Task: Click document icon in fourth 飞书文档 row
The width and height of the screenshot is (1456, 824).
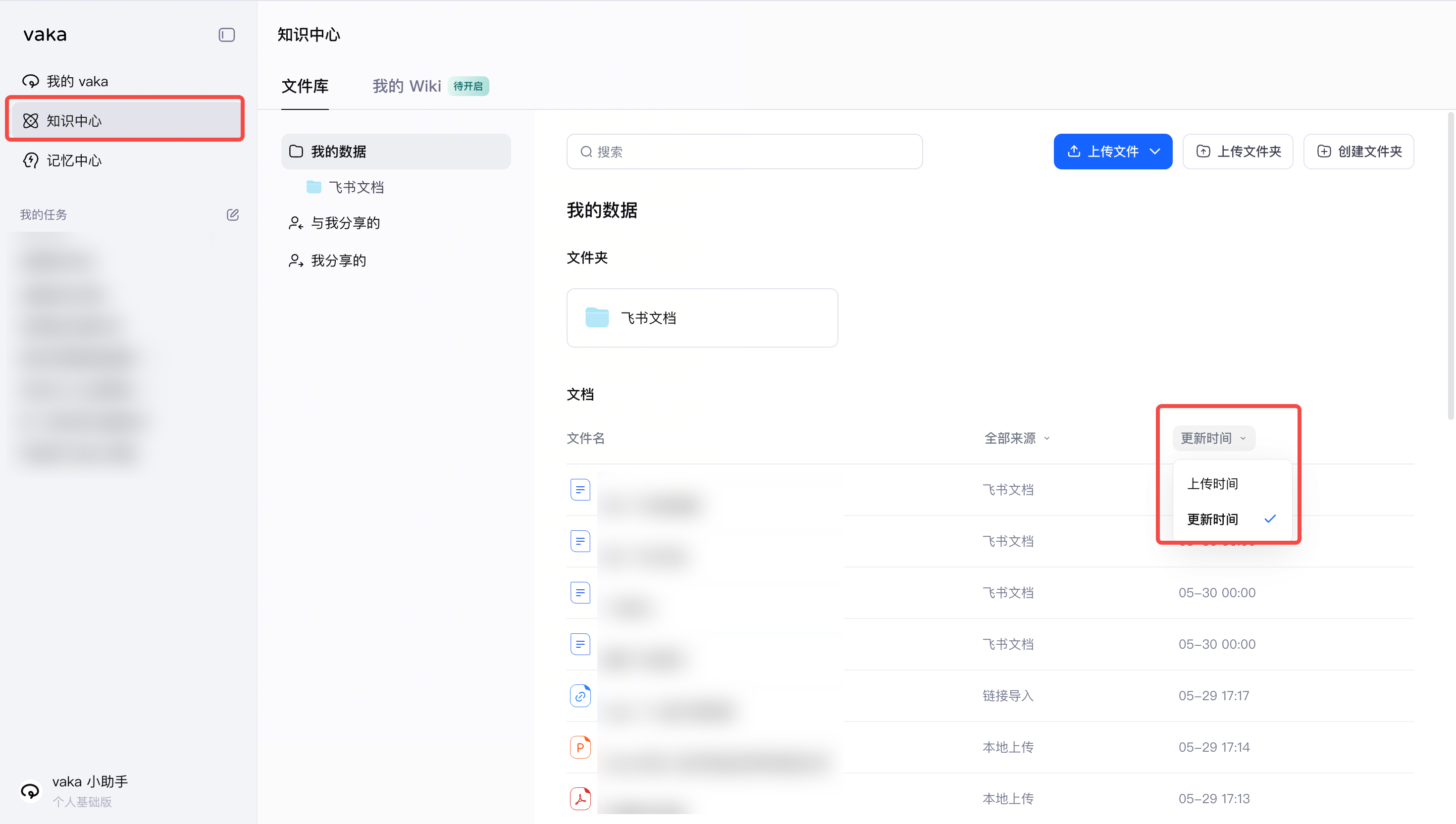Action: pyautogui.click(x=580, y=644)
